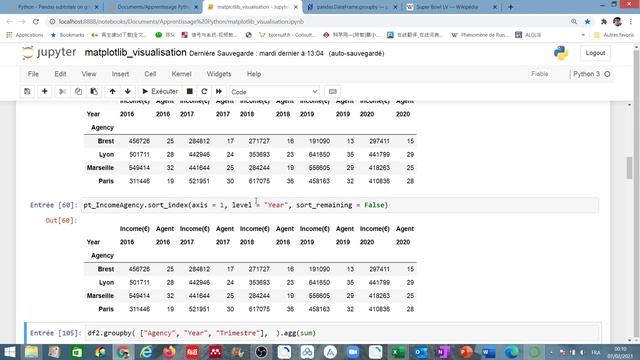Viewport: 640px width, 360px height.
Task: Expand hidden bookmarks chevron
Action: coord(583,35)
